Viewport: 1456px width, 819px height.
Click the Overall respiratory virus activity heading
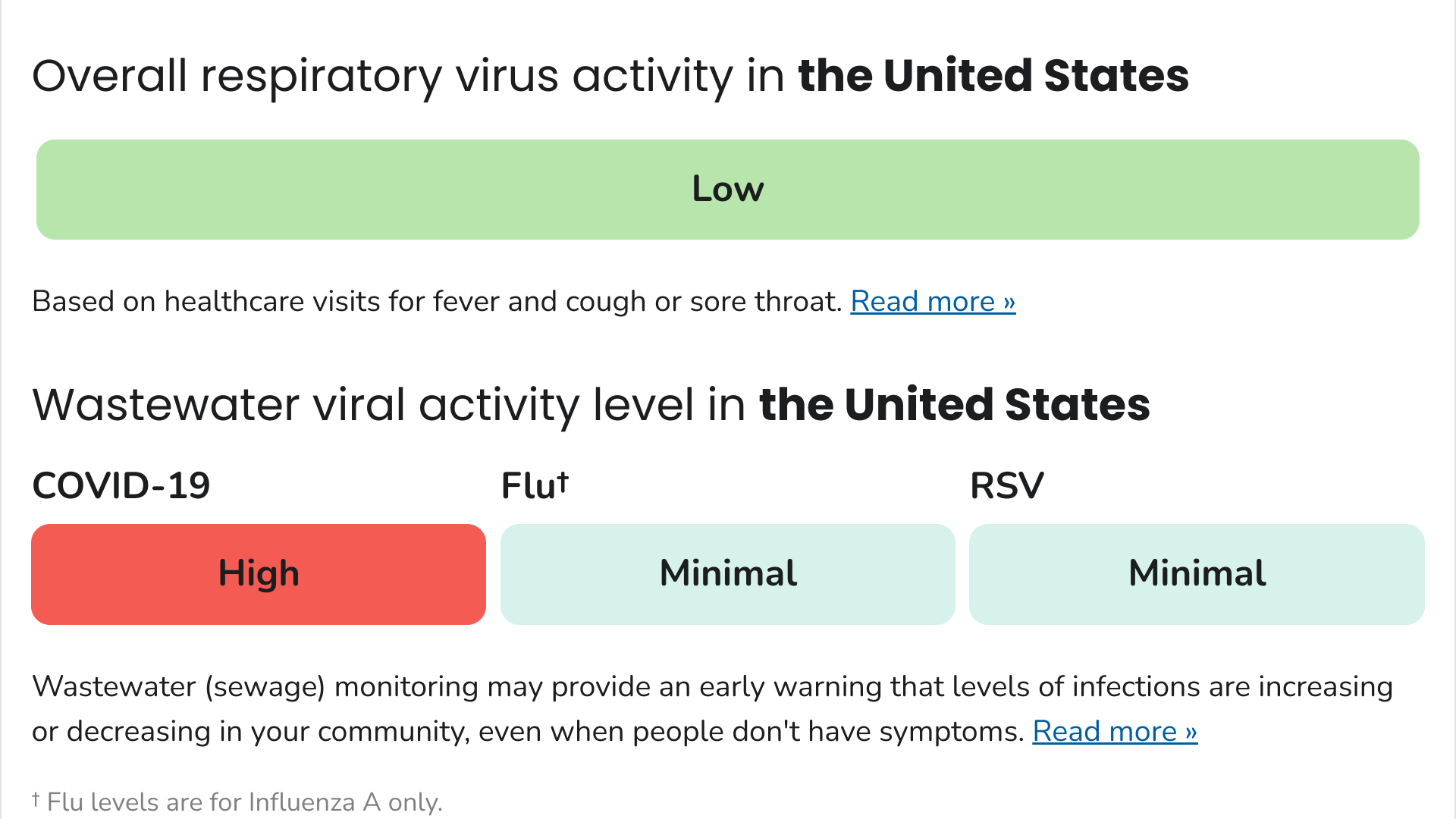coord(409,76)
